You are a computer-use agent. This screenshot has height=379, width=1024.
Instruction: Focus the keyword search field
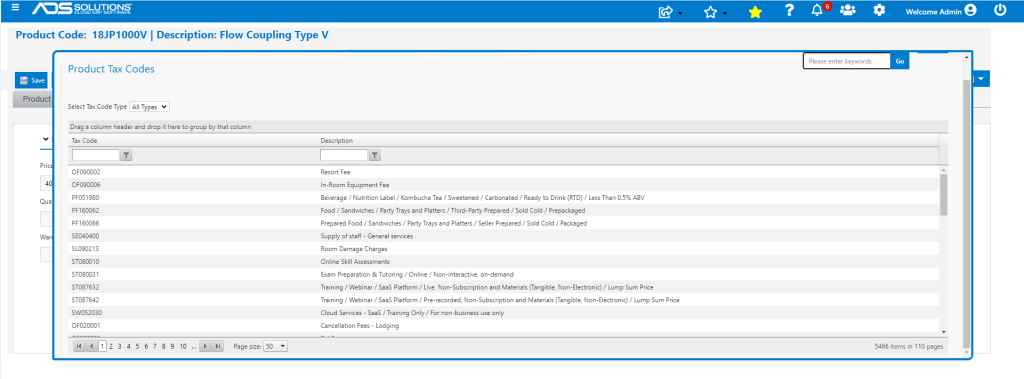pos(847,61)
